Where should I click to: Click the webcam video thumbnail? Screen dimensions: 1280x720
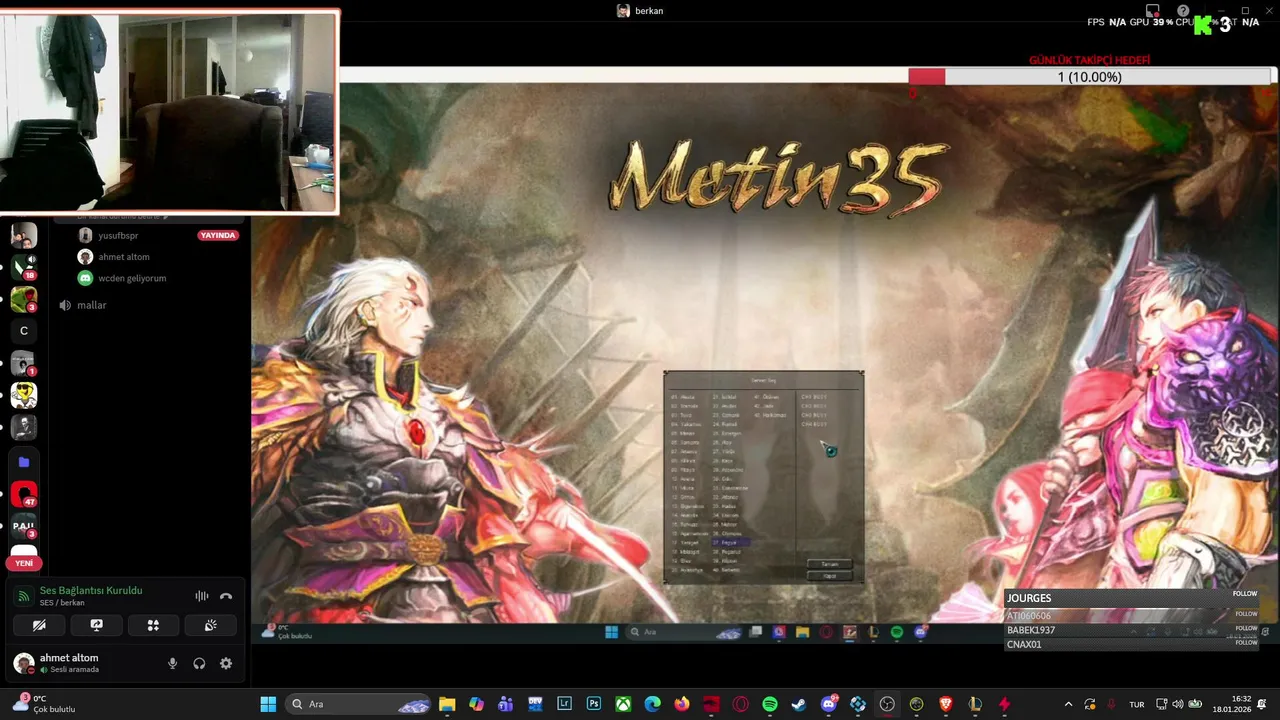pyautogui.click(x=169, y=112)
